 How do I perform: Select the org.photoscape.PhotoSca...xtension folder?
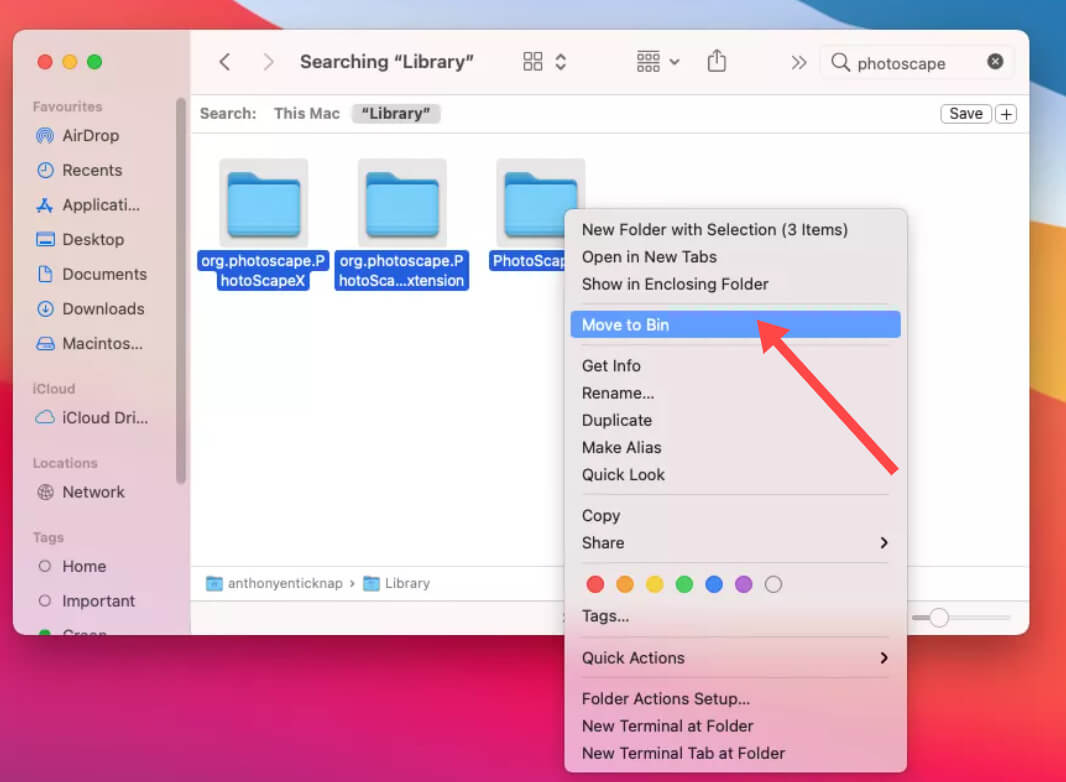[x=402, y=224]
